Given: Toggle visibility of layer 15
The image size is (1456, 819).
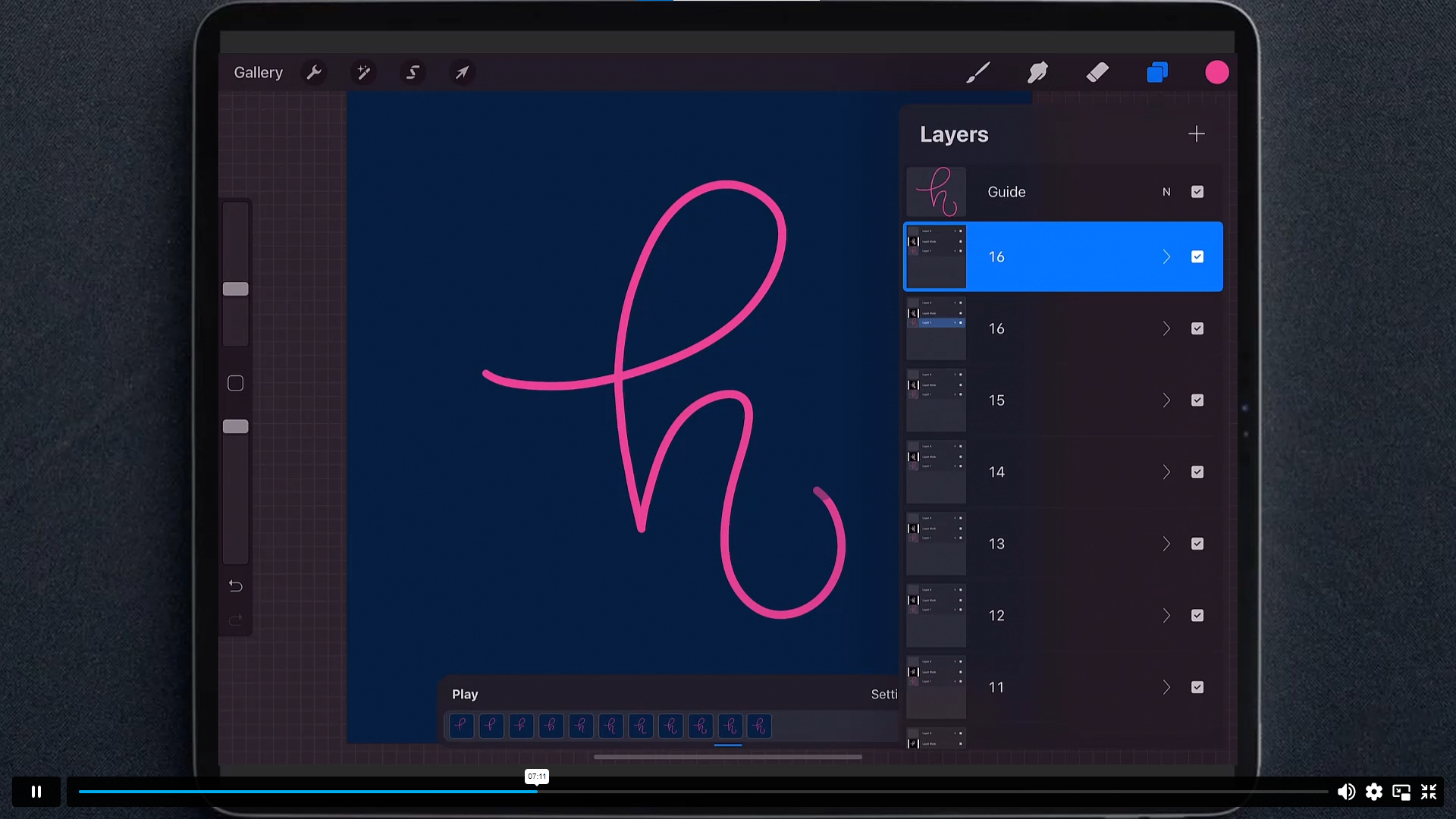Looking at the screenshot, I should point(1197,400).
